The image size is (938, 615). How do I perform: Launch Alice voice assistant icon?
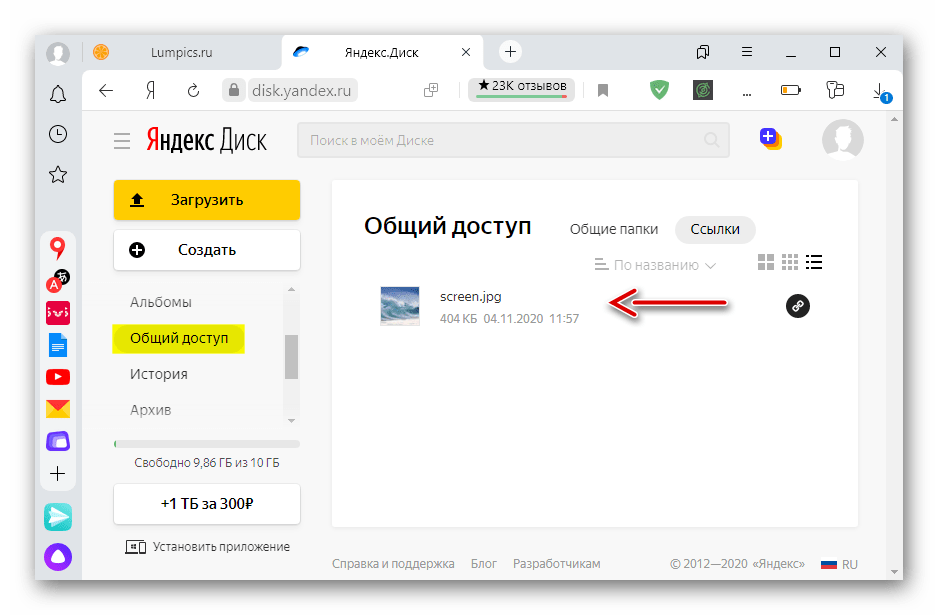point(58,557)
